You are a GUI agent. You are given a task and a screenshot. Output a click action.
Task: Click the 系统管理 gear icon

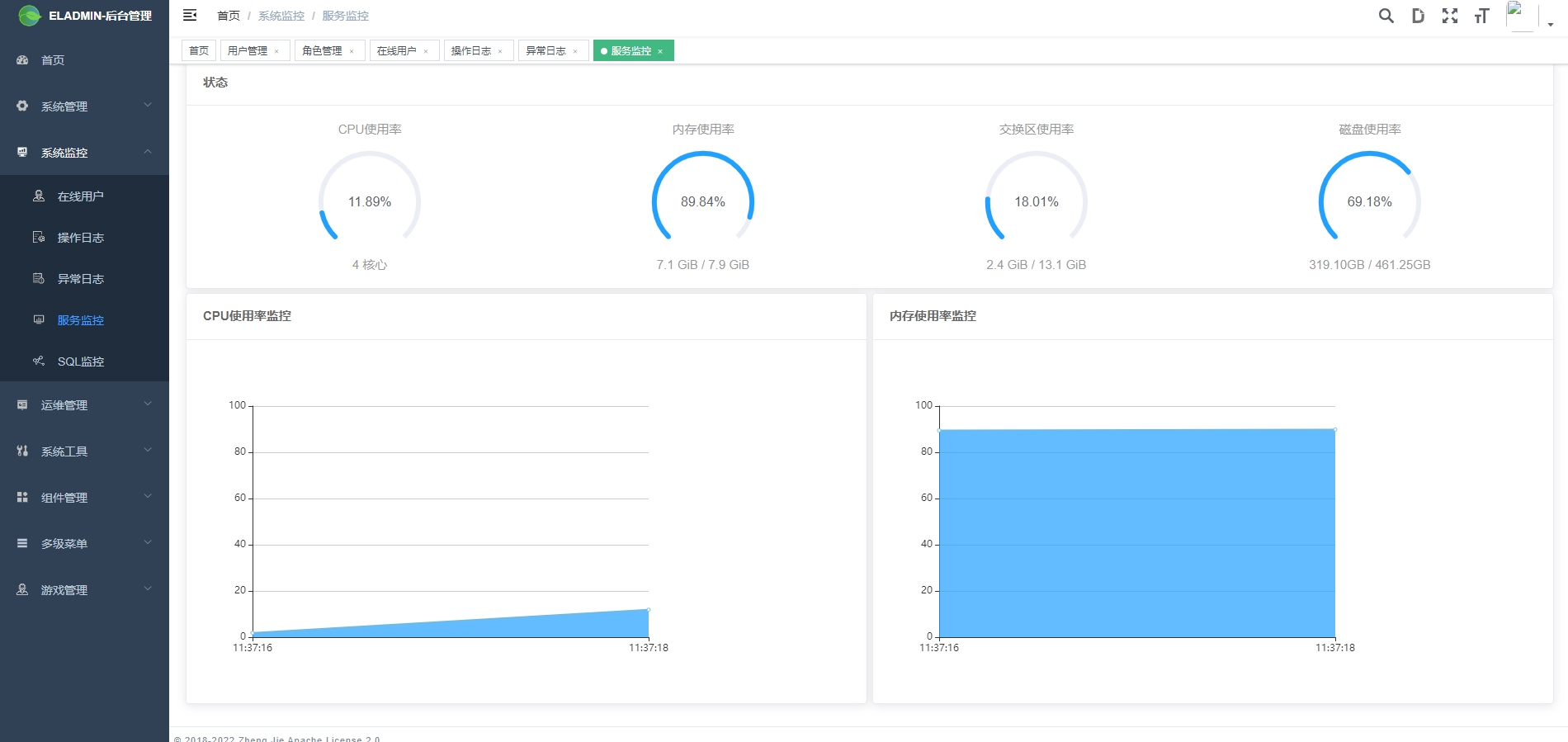click(22, 106)
